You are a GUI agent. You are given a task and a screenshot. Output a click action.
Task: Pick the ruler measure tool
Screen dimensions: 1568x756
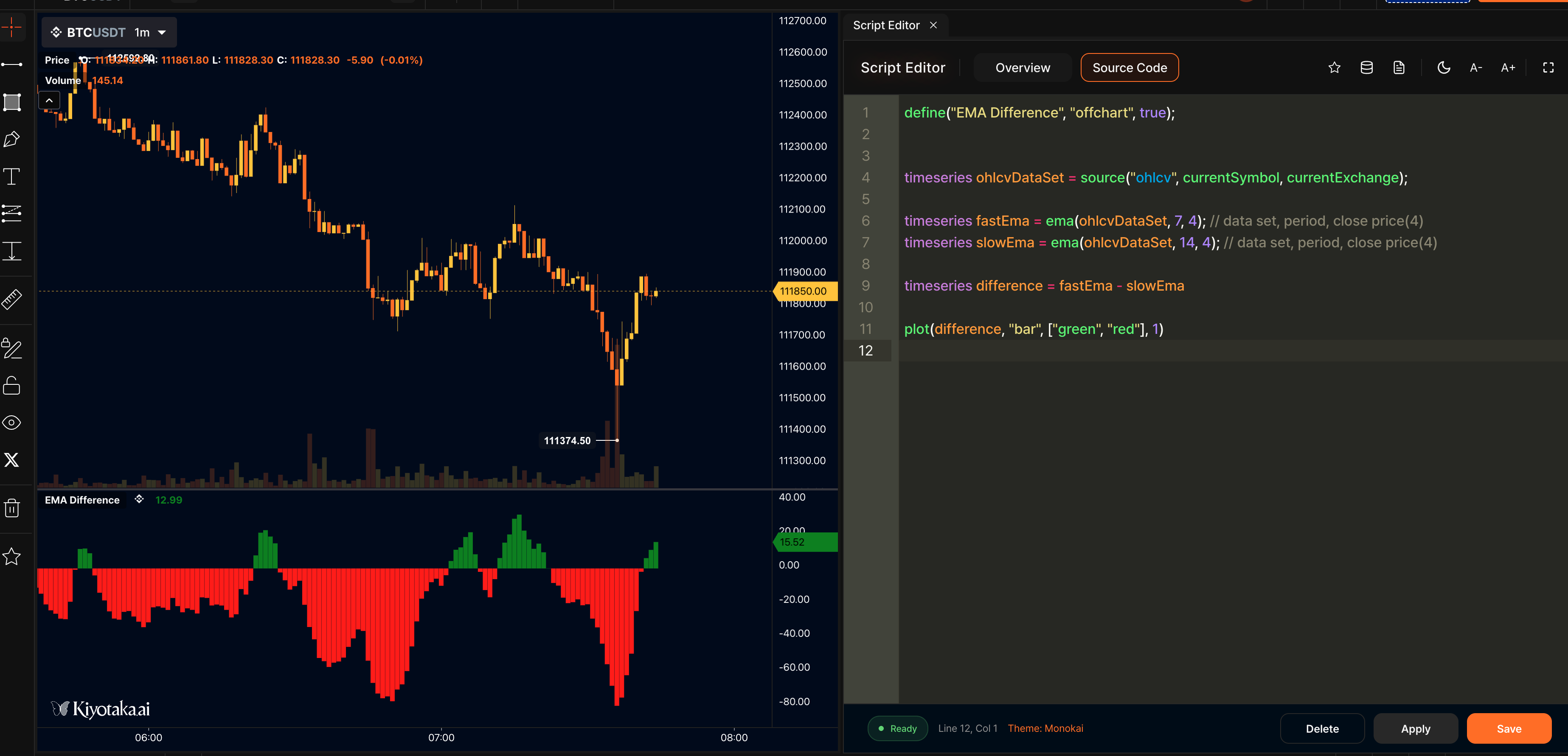pyautogui.click(x=11, y=299)
